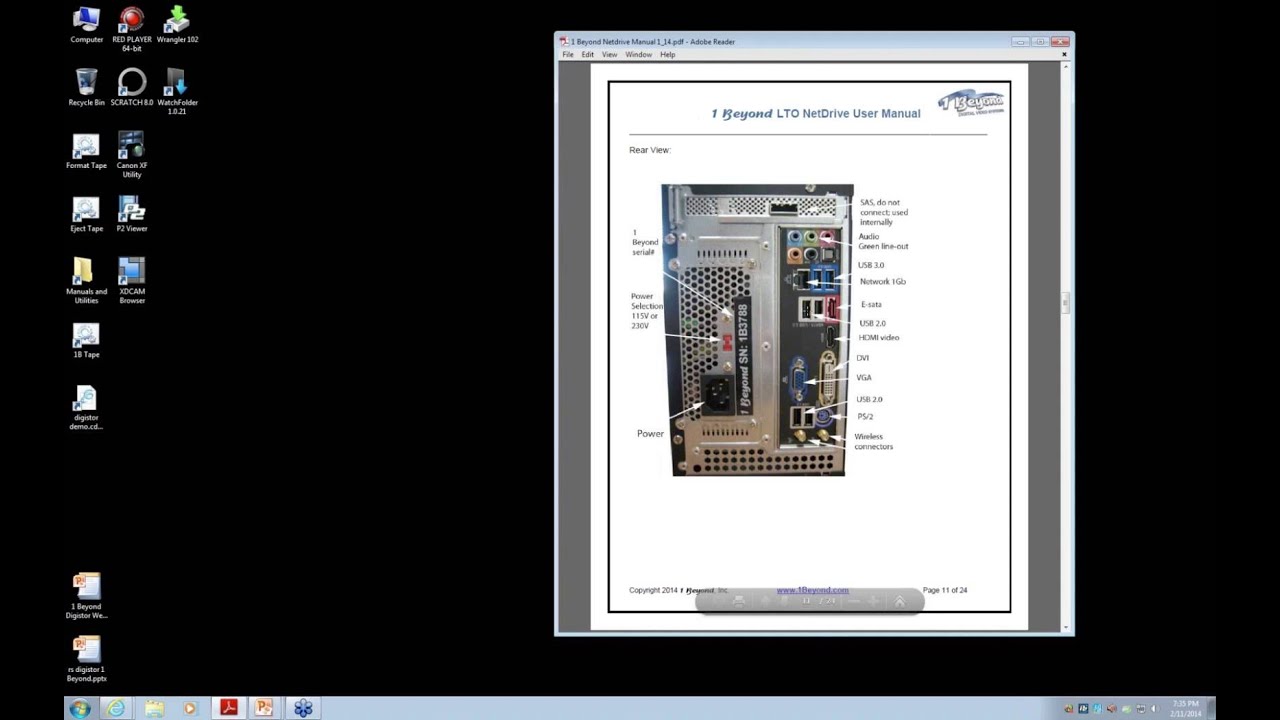Zoom out with the minus button
The width and height of the screenshot is (1280, 720).
[854, 601]
